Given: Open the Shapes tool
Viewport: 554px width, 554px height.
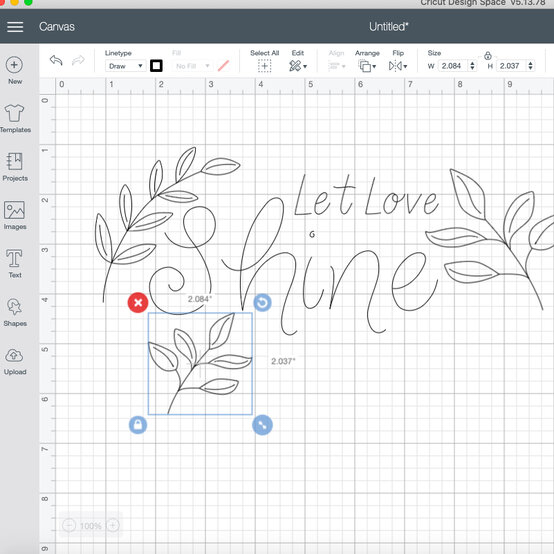Looking at the screenshot, I should coord(15,312).
